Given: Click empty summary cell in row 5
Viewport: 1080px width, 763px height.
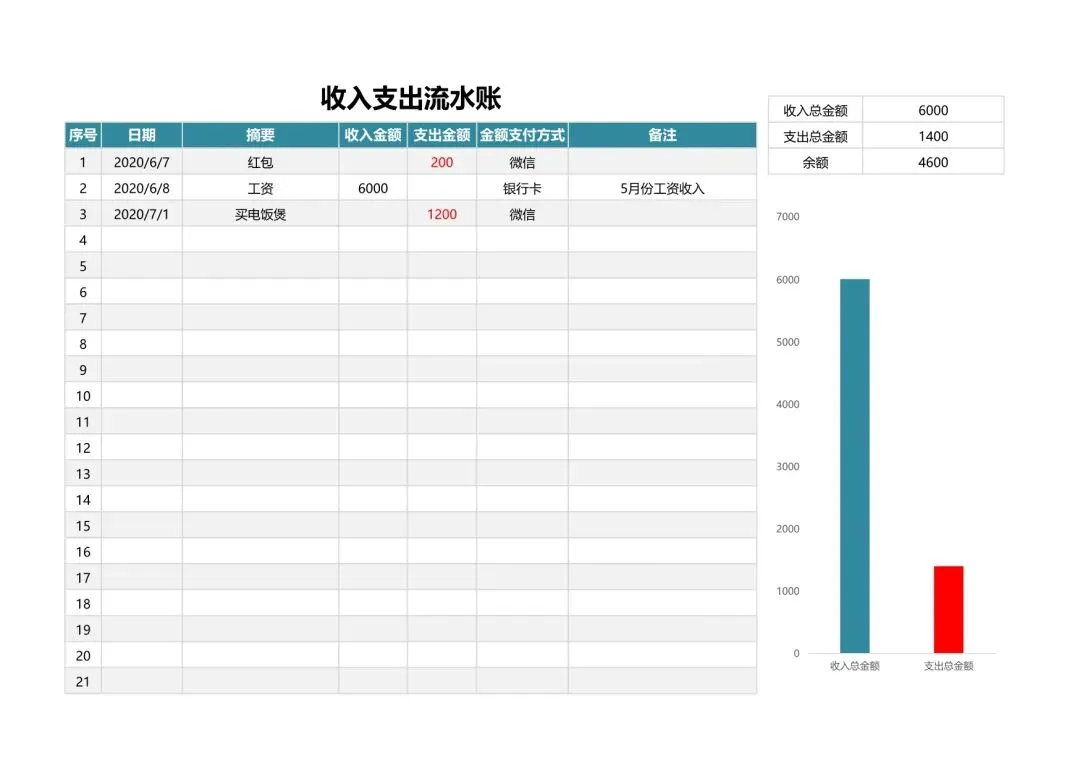Looking at the screenshot, I should click(260, 266).
